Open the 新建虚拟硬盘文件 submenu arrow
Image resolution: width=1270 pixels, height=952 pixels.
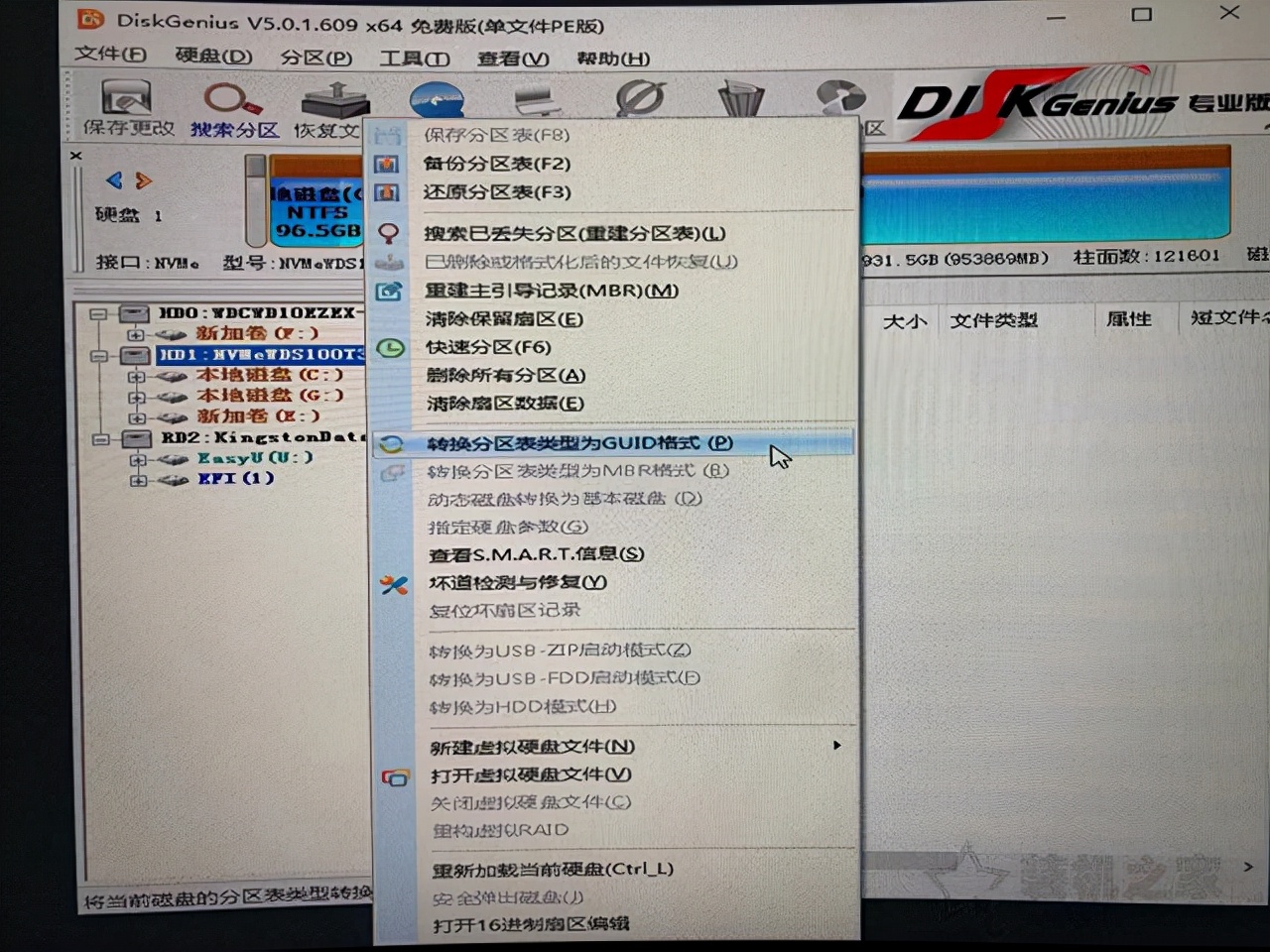click(x=836, y=745)
